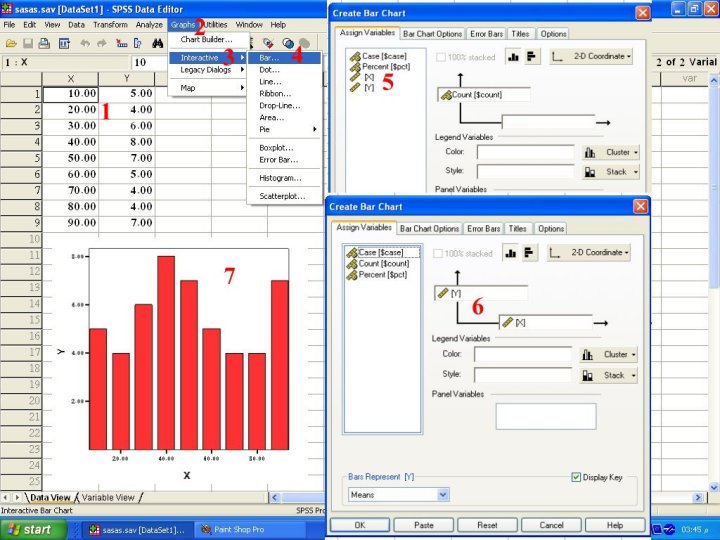Click the Variables info toolbar icon

pos(138,44)
